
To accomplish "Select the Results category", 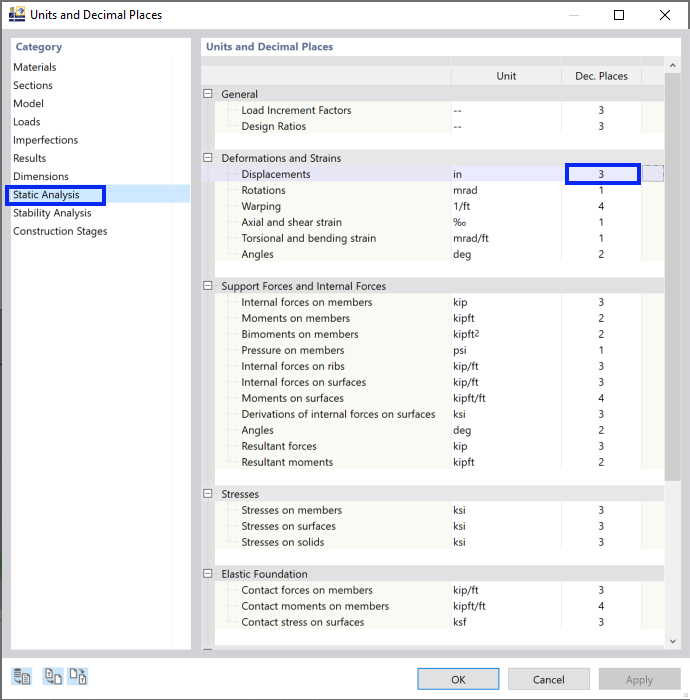I will [x=29, y=158].
